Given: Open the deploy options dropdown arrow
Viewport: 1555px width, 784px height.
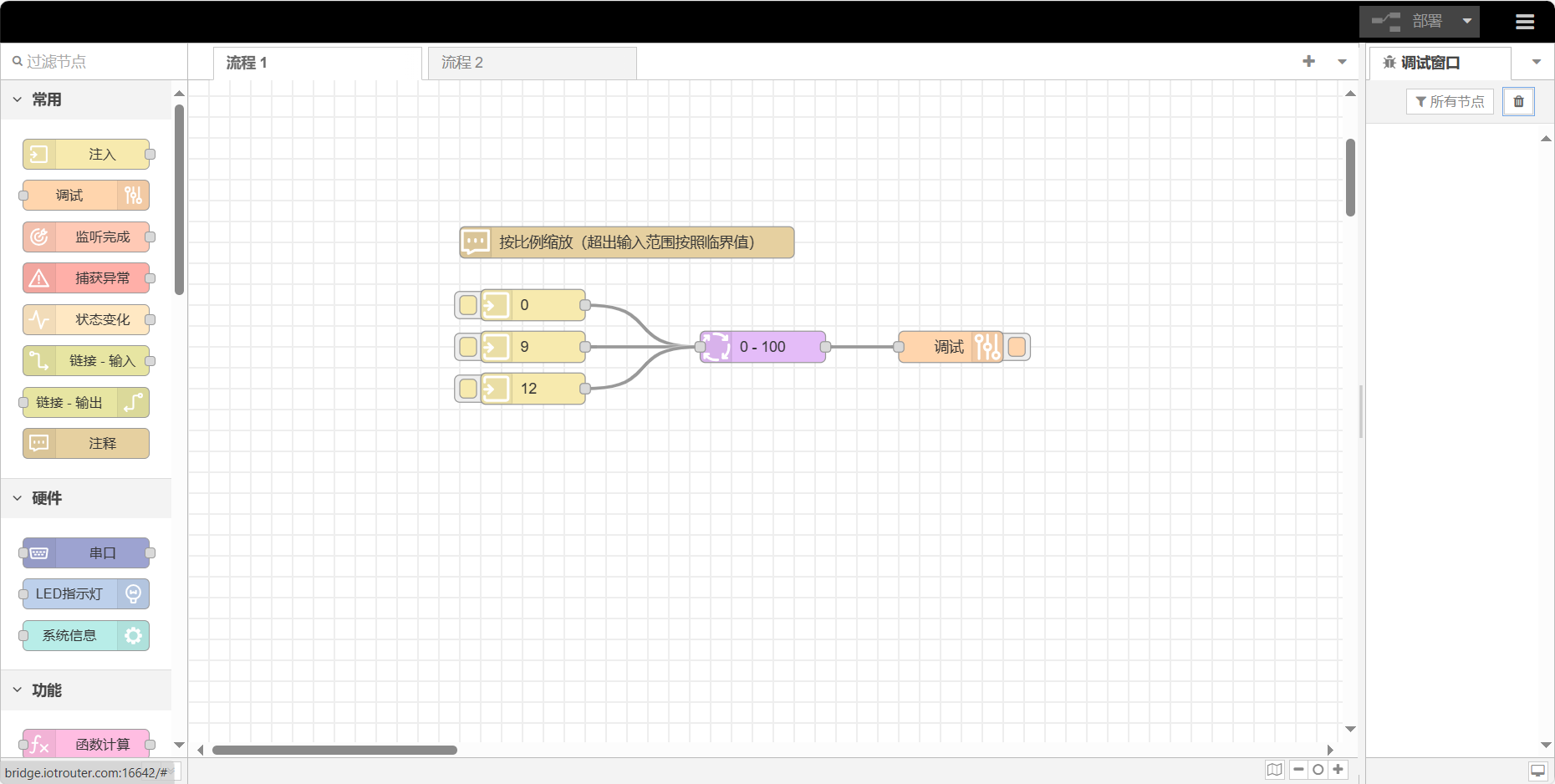Looking at the screenshot, I should [1466, 22].
